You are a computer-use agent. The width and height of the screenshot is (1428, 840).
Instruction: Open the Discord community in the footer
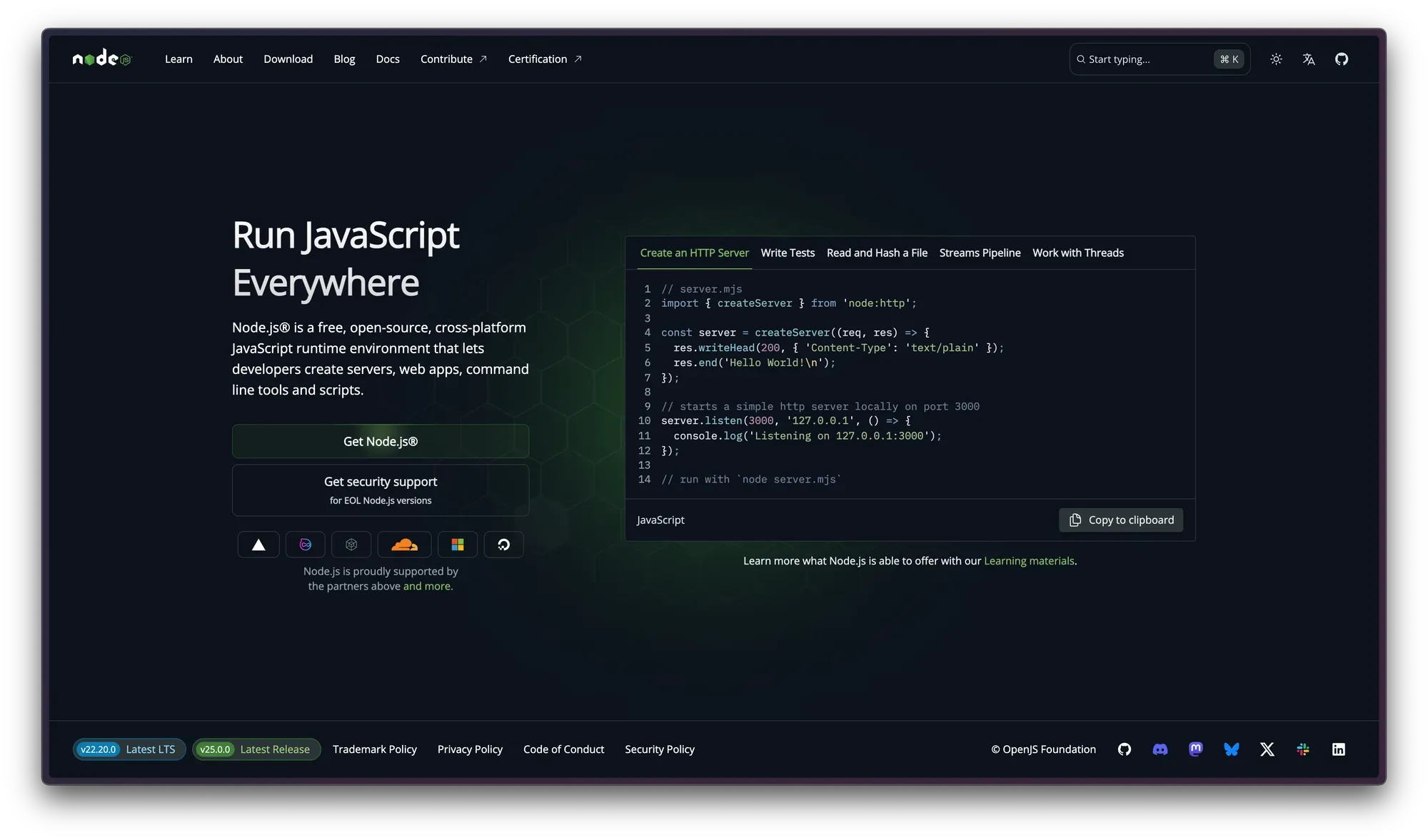pyautogui.click(x=1160, y=749)
